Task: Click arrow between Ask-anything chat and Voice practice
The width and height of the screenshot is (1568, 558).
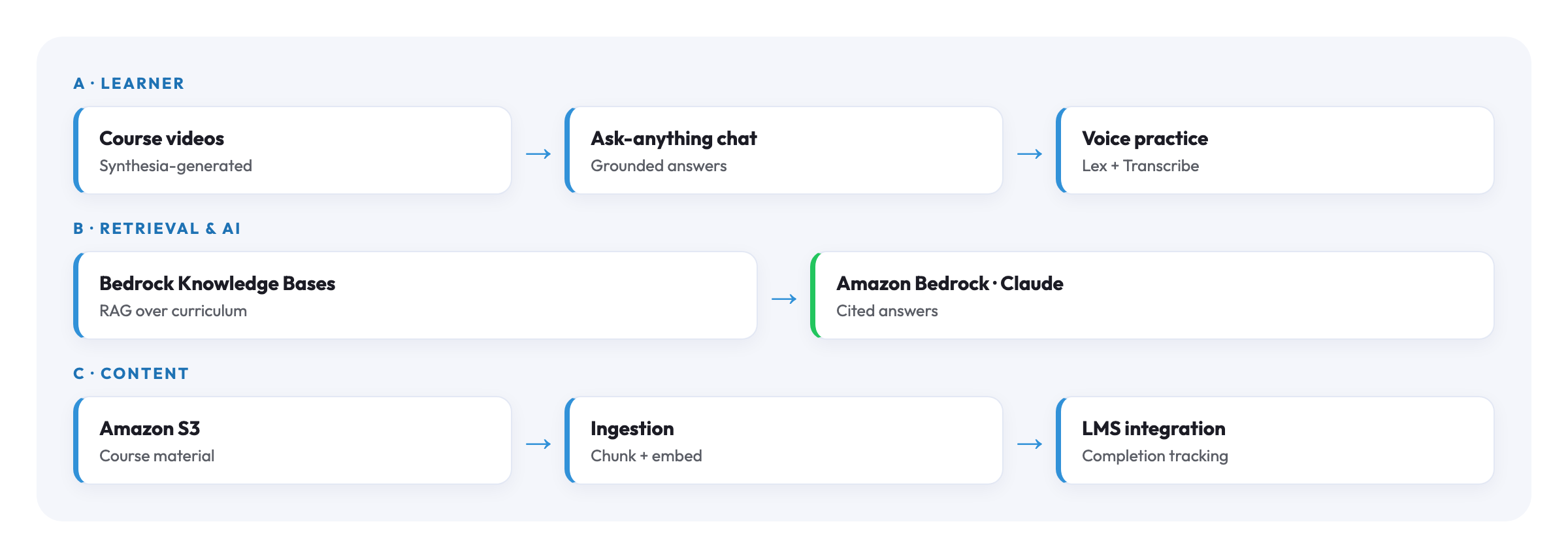Action: coord(1030,154)
